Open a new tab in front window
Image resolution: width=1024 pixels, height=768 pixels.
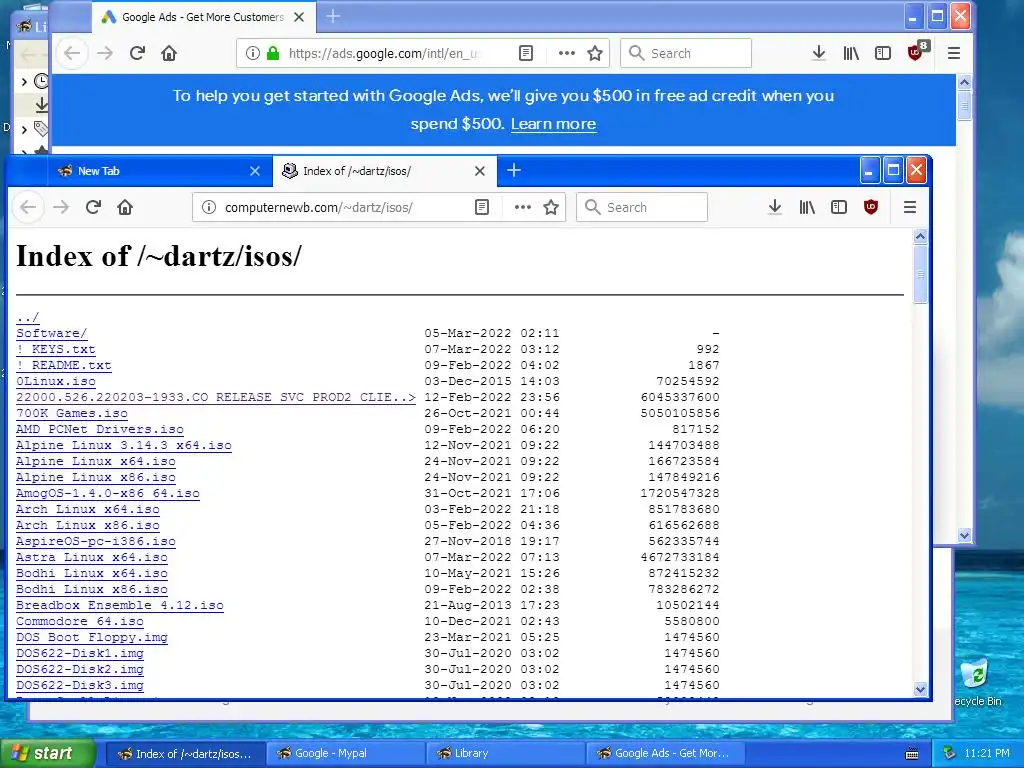514,170
